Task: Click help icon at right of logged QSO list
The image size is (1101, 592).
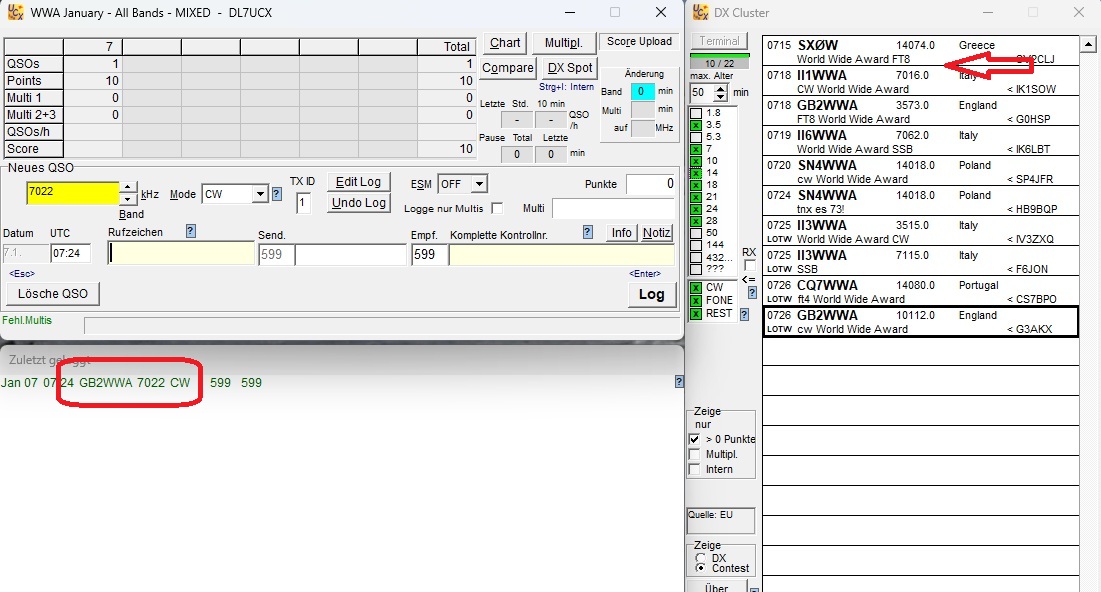Action: click(679, 381)
